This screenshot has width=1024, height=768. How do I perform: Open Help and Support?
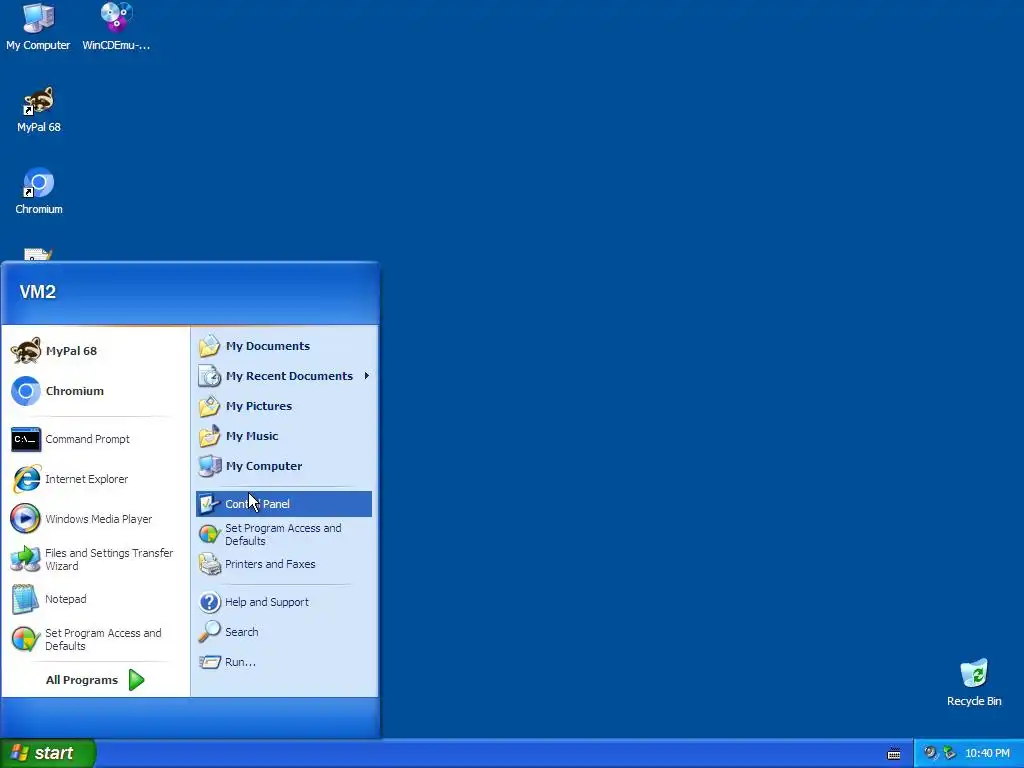pos(283,601)
